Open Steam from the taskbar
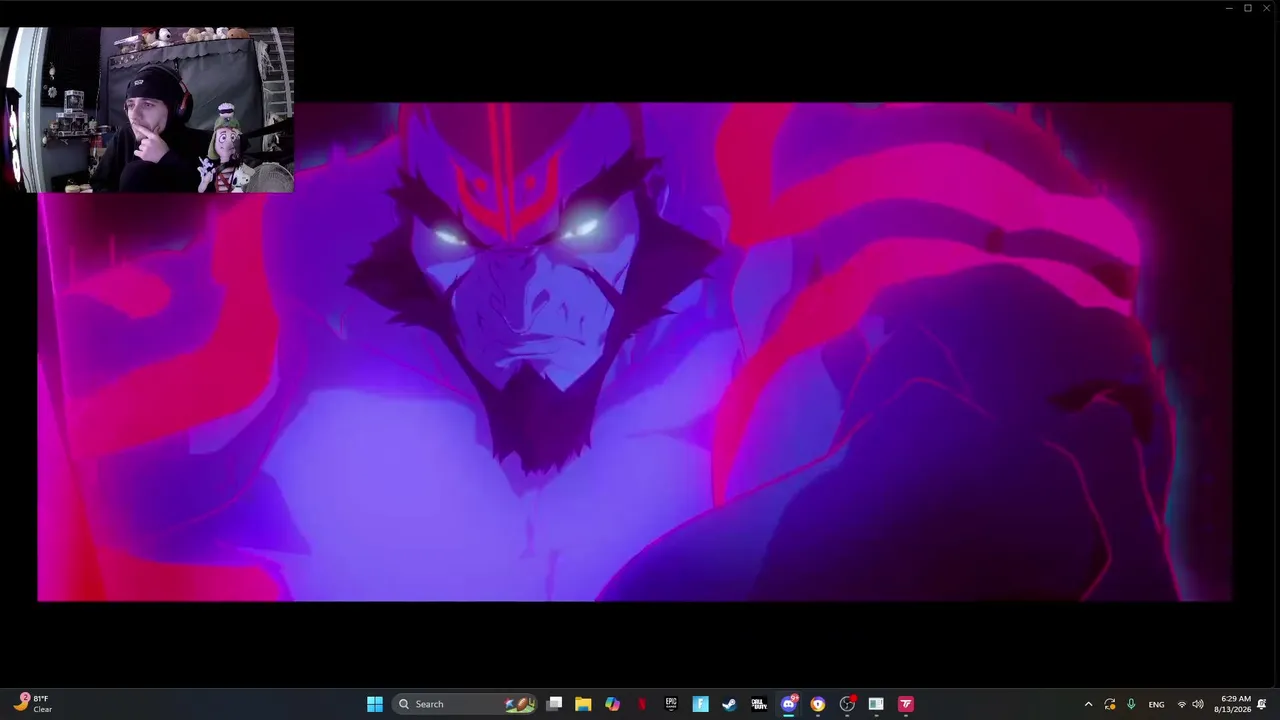 (729, 704)
